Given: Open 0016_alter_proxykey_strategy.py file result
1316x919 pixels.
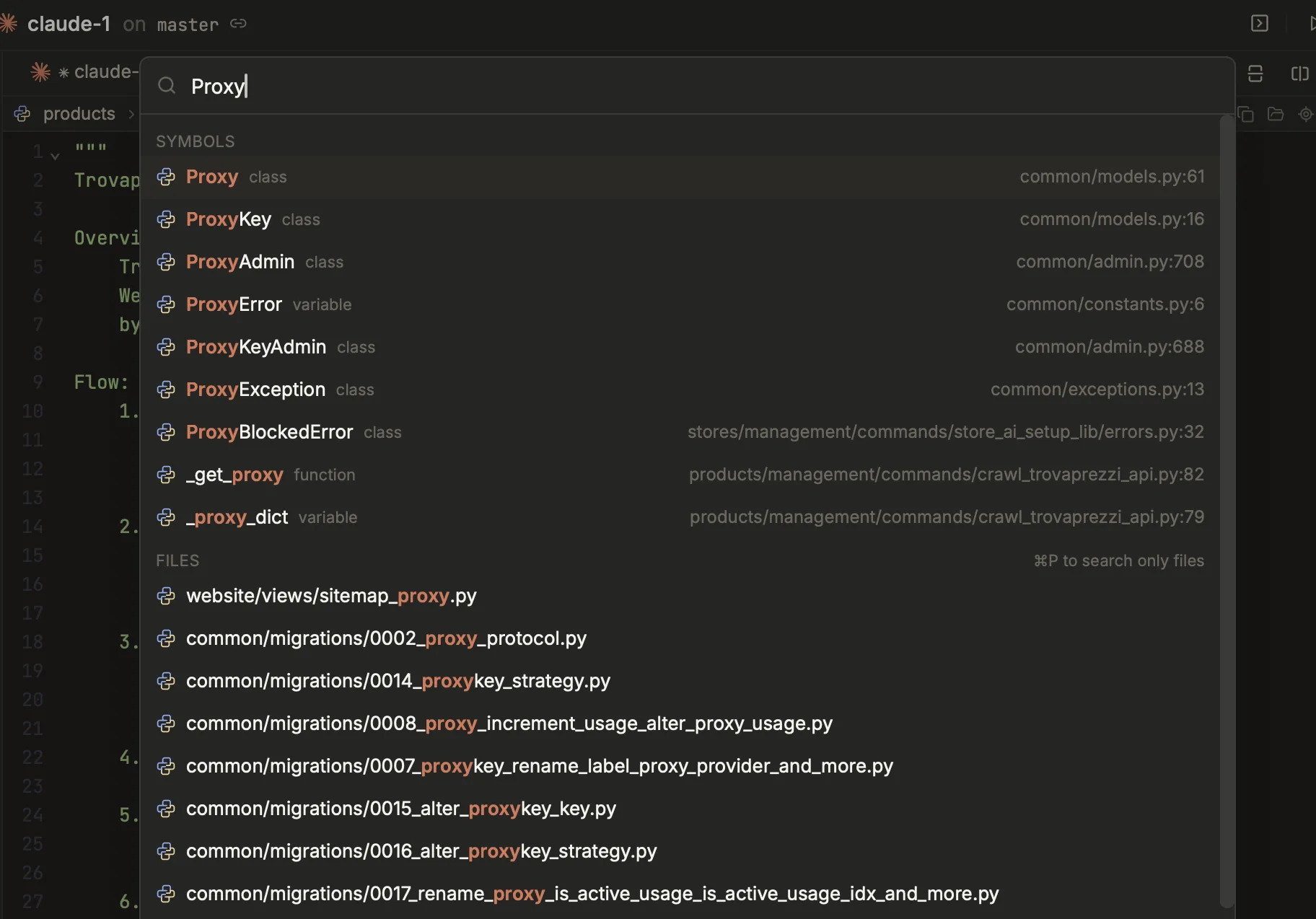Looking at the screenshot, I should pyautogui.click(x=680, y=851).
